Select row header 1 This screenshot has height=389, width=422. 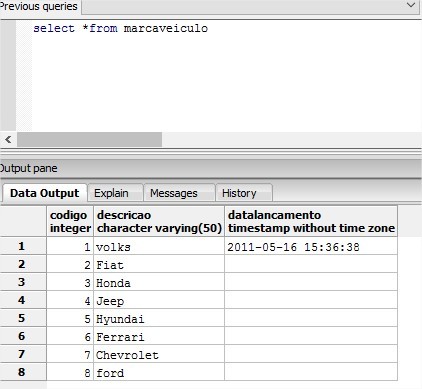23,246
